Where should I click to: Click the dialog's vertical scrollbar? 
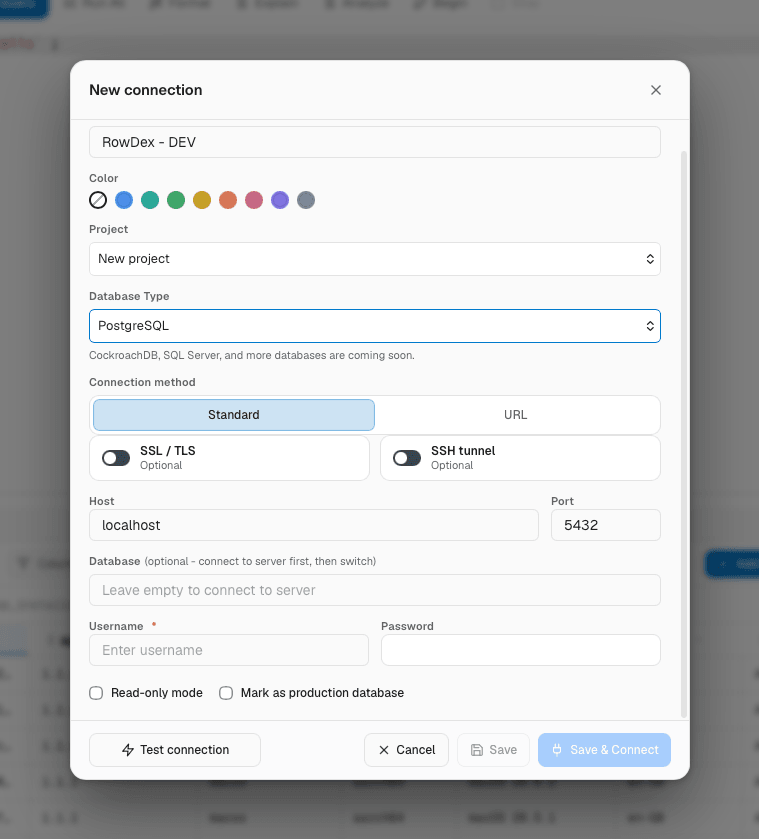(684, 434)
